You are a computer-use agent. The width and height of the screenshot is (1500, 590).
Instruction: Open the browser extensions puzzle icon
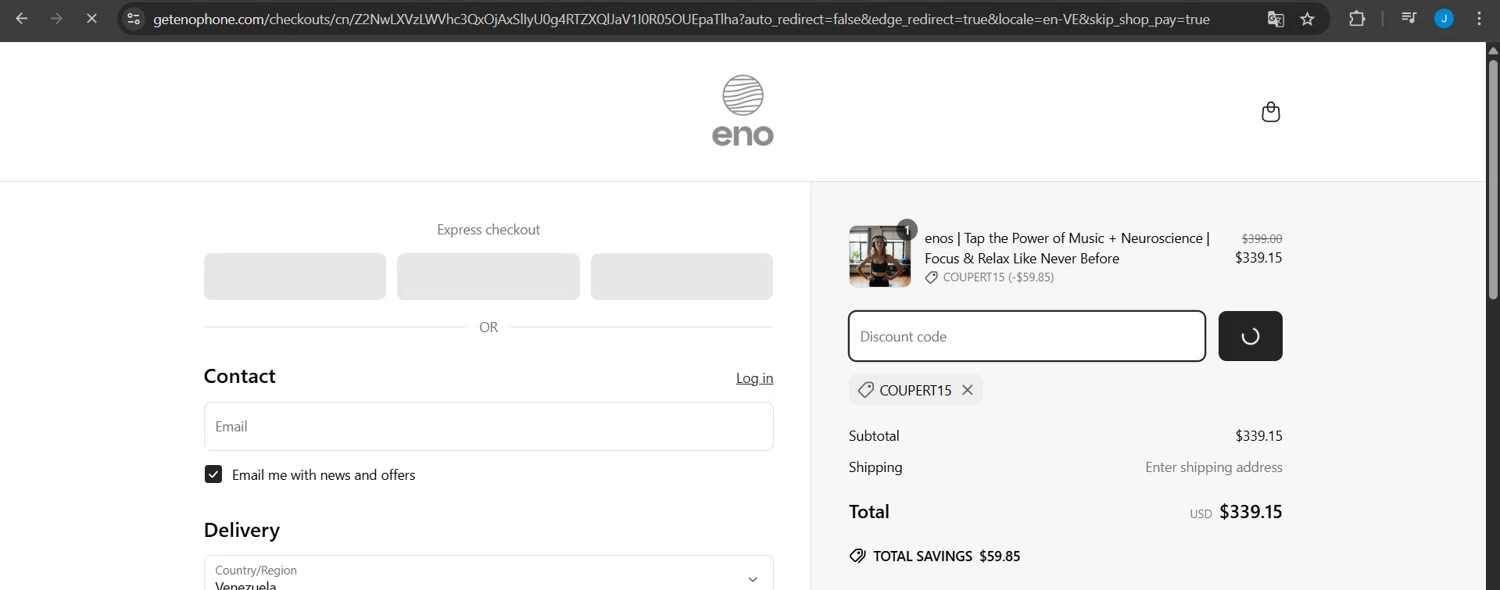(1357, 18)
